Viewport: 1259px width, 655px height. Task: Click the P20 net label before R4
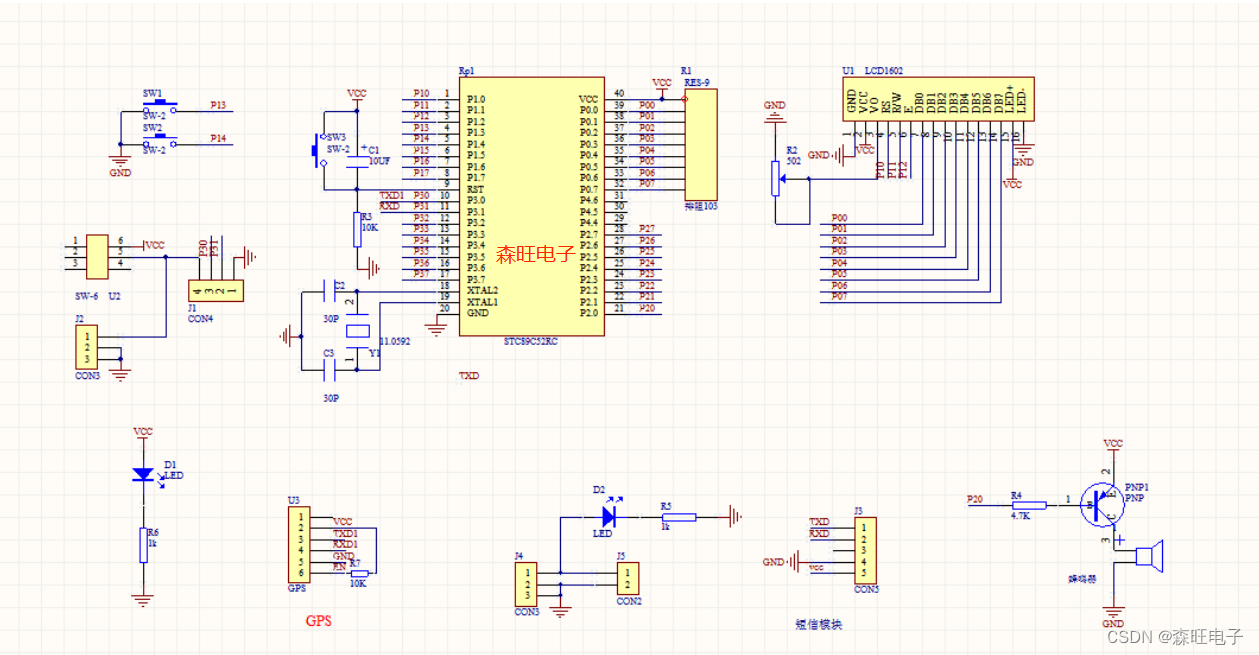pos(975,497)
